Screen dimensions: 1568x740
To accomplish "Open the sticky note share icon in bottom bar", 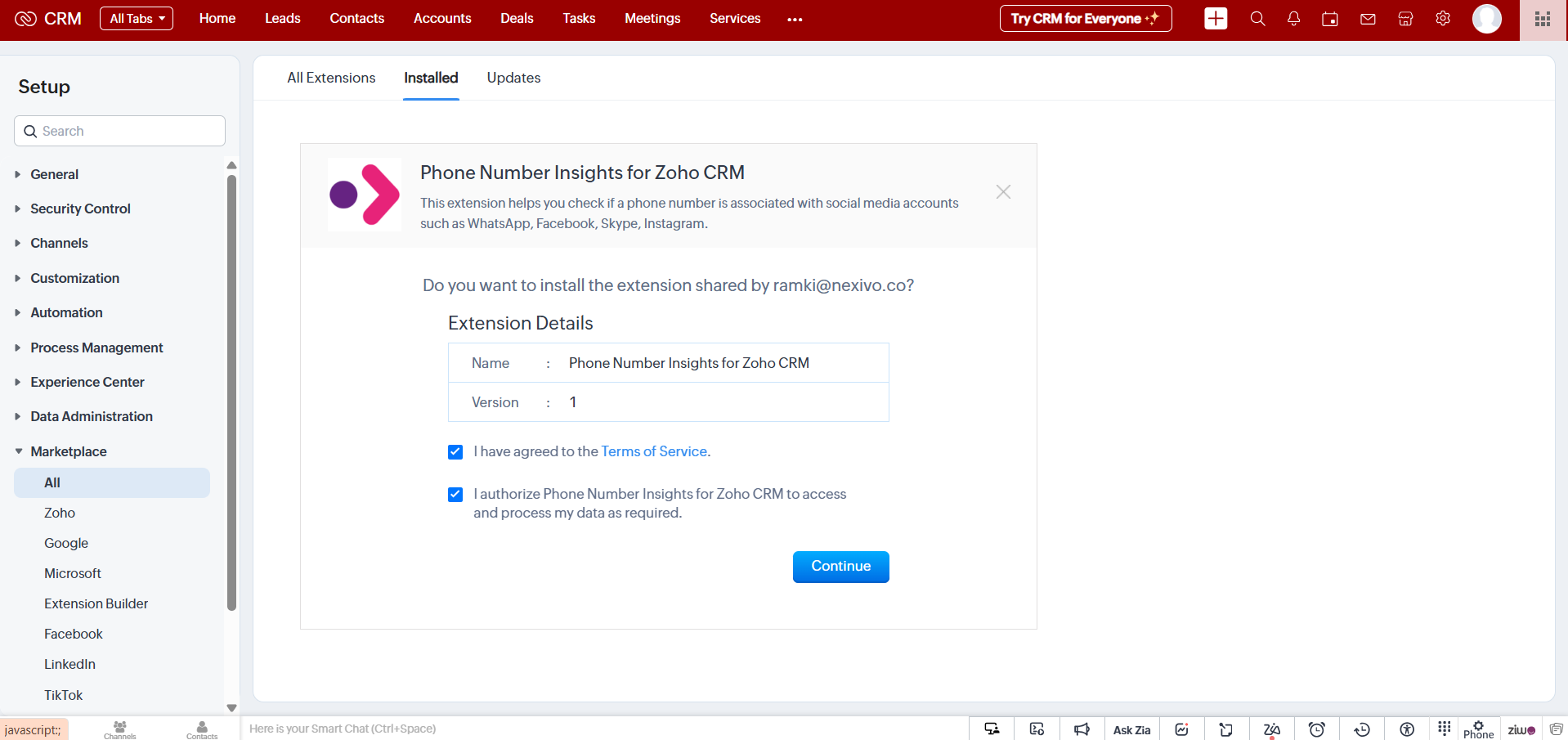I will [x=1225, y=729].
